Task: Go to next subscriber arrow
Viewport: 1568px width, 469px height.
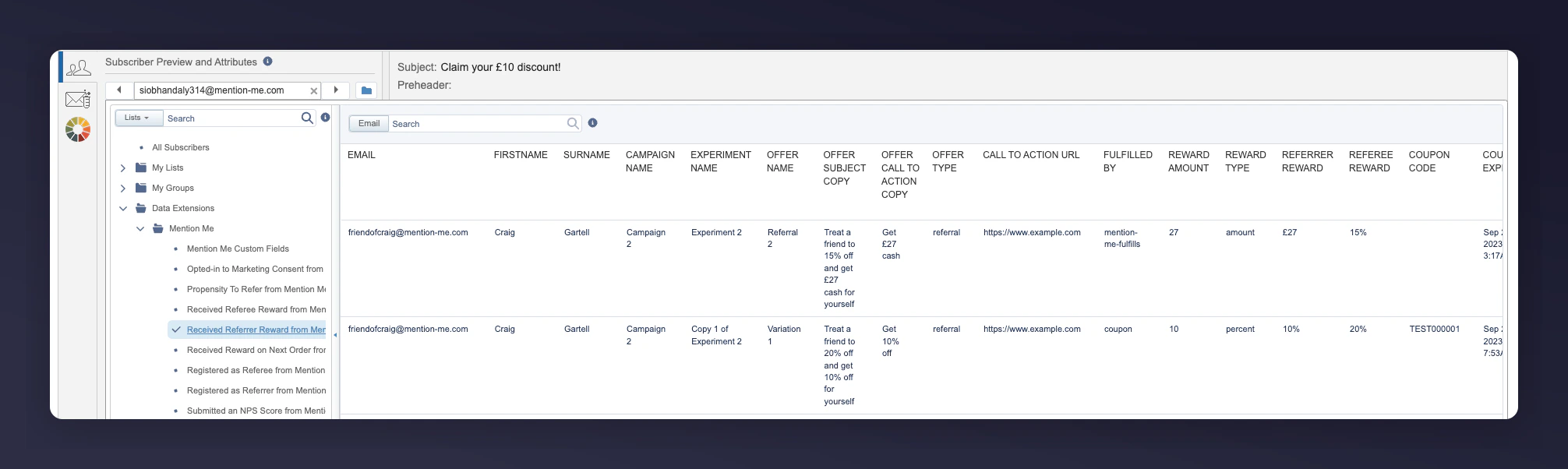Action: pyautogui.click(x=336, y=90)
